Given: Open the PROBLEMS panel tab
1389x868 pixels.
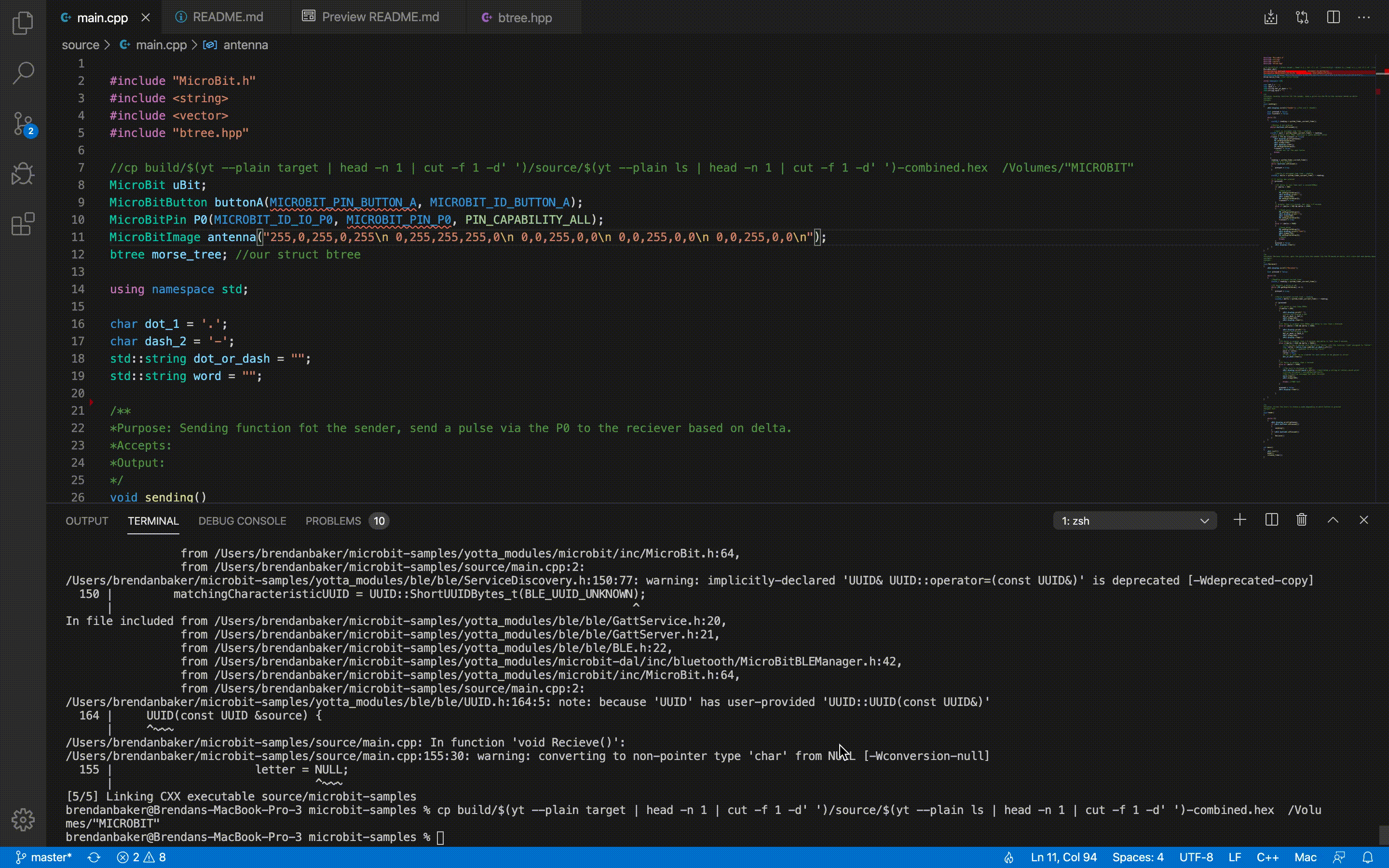Looking at the screenshot, I should pos(333,521).
